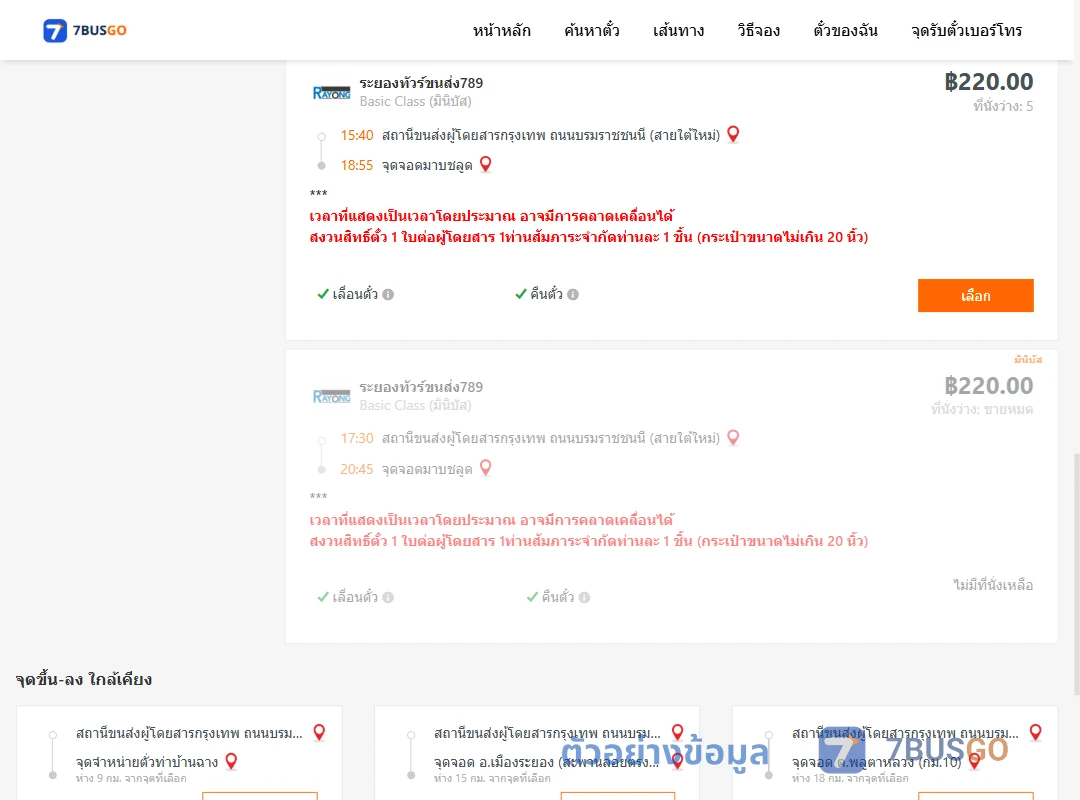Click map pin next to 20:45 จุดจอดมาบชลูด
This screenshot has width=1080, height=800.
point(486,468)
